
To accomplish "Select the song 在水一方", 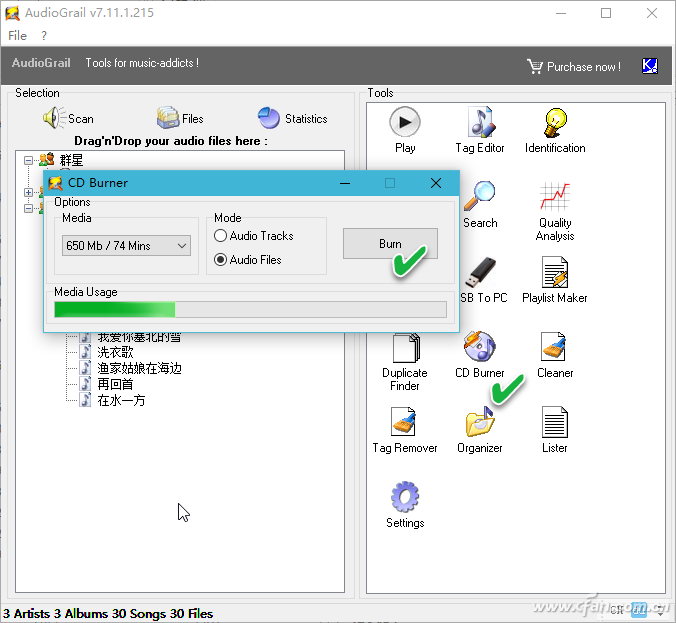I will pos(121,400).
